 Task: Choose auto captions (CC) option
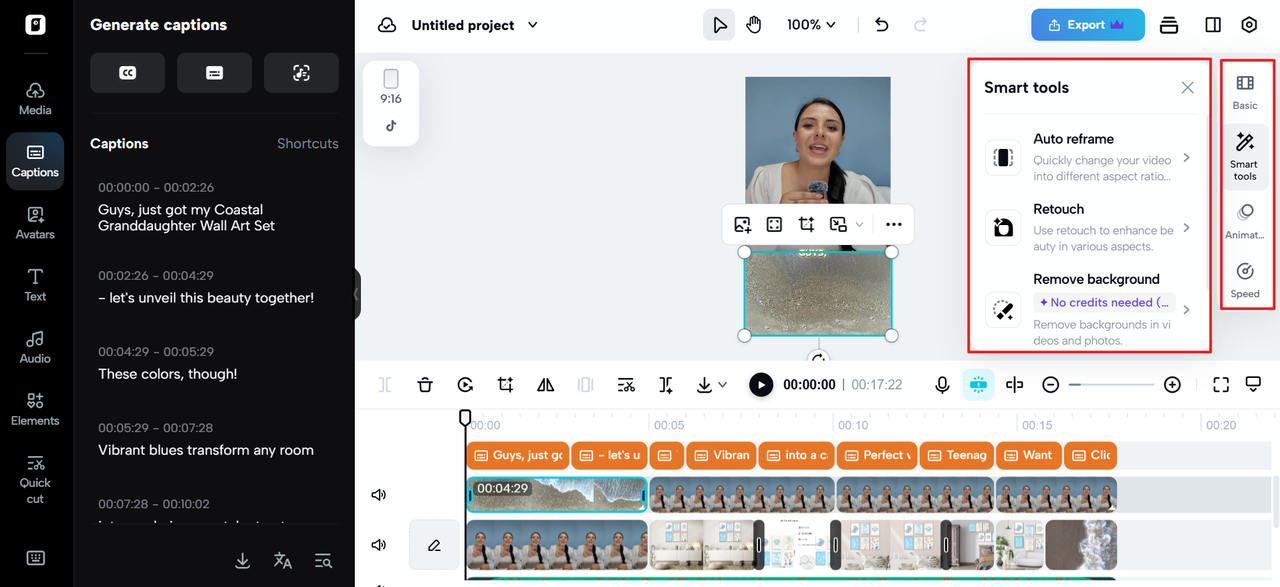pos(127,73)
